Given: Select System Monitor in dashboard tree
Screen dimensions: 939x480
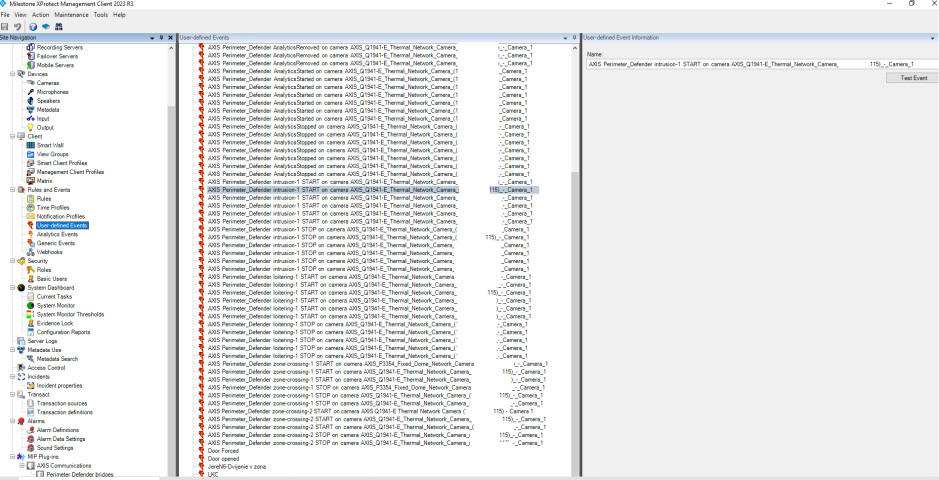Looking at the screenshot, I should coord(55,306).
